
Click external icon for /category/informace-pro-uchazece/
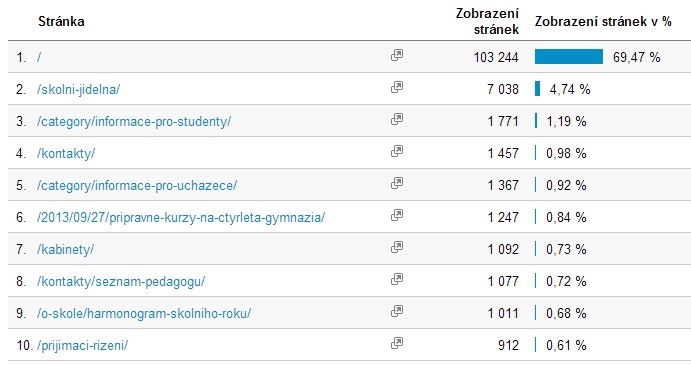click(397, 183)
